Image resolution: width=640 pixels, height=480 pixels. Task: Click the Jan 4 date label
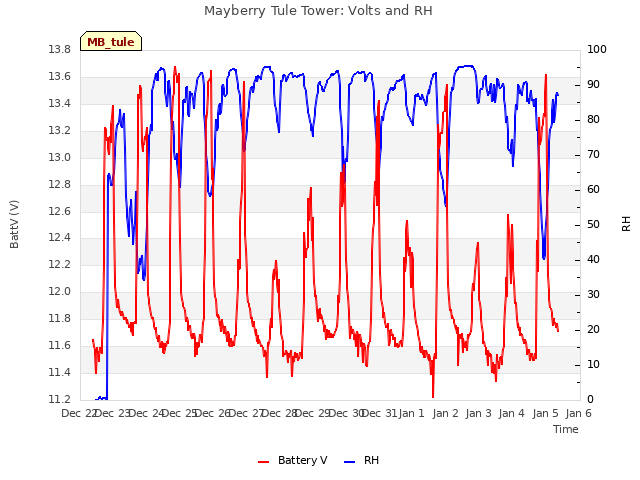[512, 413]
